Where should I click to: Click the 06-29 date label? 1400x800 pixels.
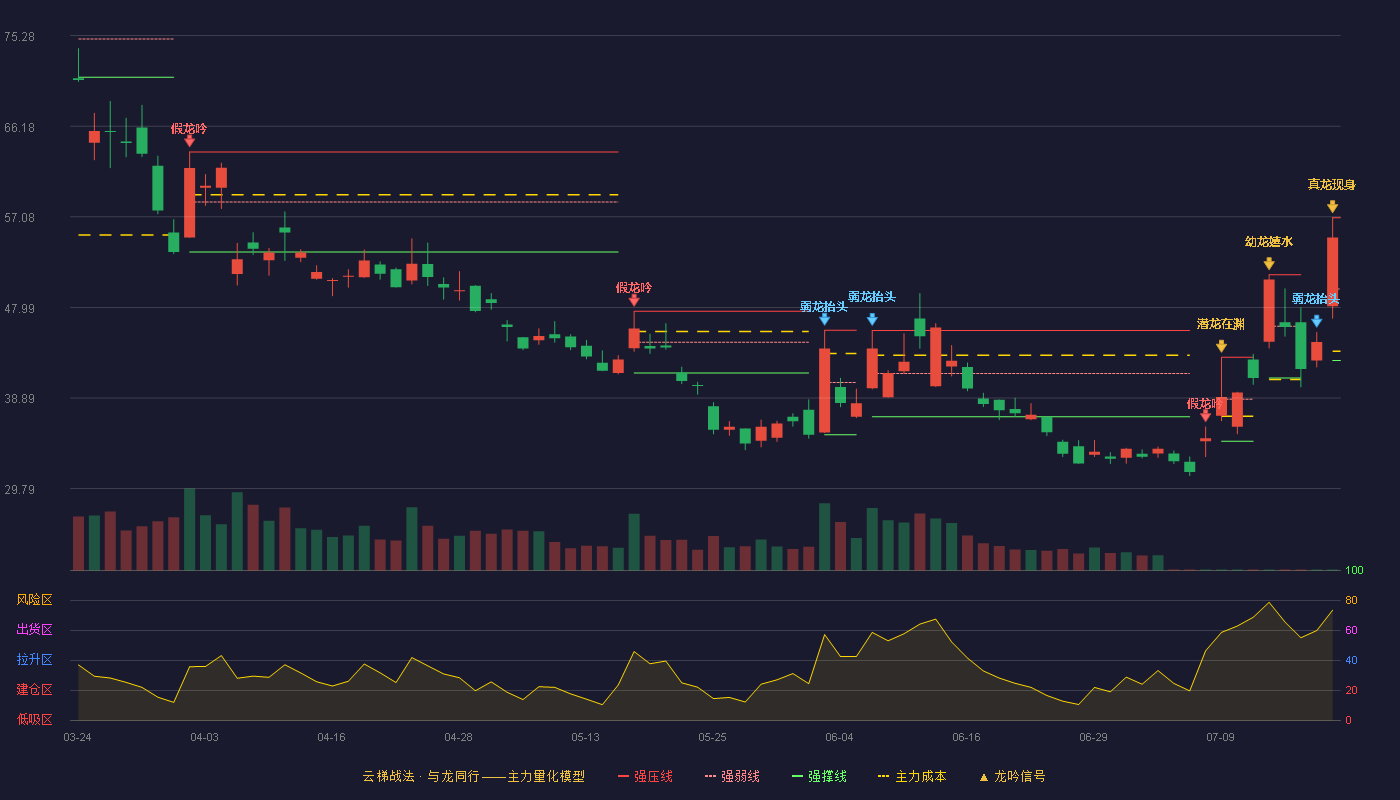[x=1093, y=737]
